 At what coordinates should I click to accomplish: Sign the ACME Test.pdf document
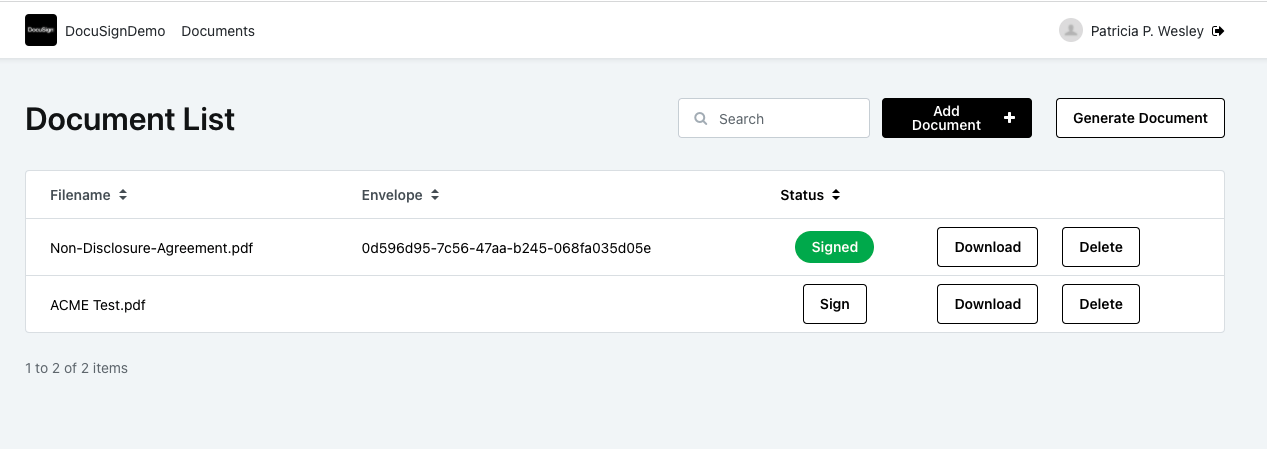click(x=834, y=304)
